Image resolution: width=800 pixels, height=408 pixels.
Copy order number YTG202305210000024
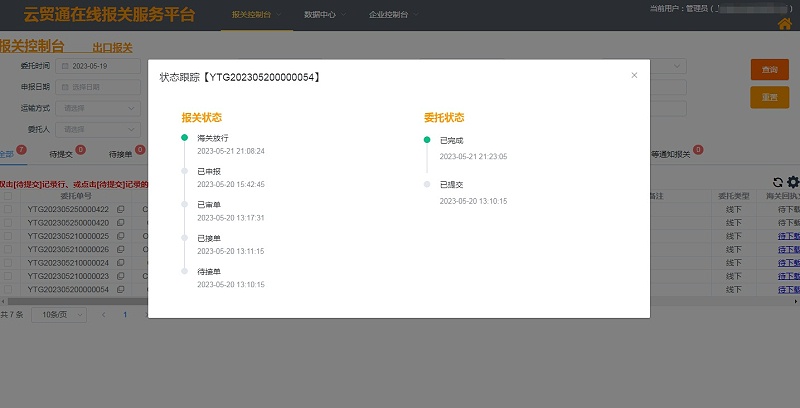click(x=120, y=262)
